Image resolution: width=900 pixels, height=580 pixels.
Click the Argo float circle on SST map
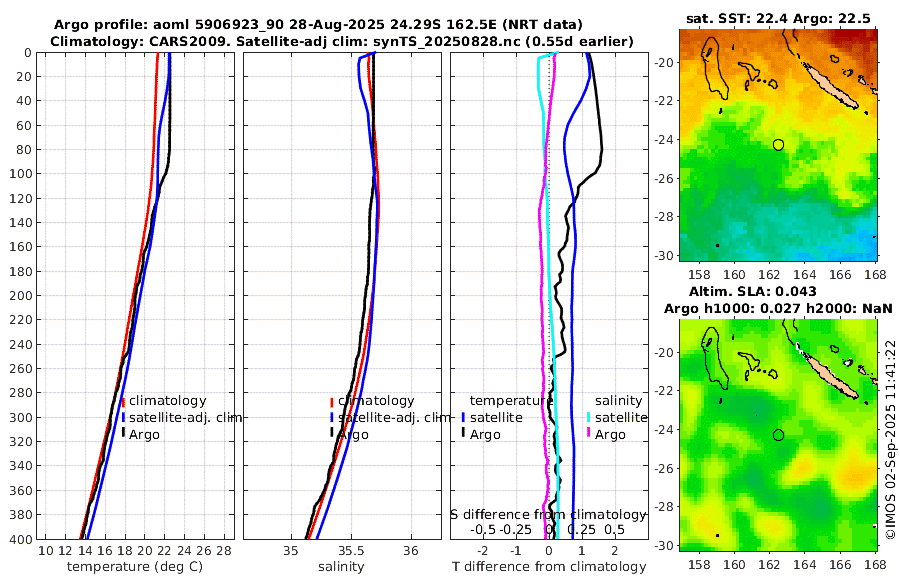pyautogui.click(x=778, y=145)
